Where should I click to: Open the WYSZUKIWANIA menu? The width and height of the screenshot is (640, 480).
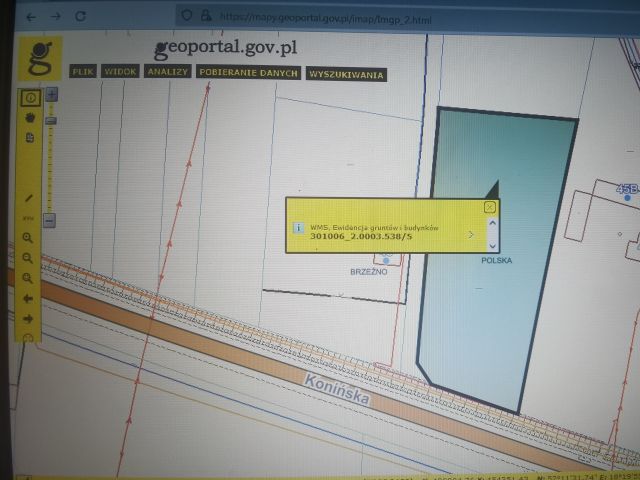tap(346, 75)
